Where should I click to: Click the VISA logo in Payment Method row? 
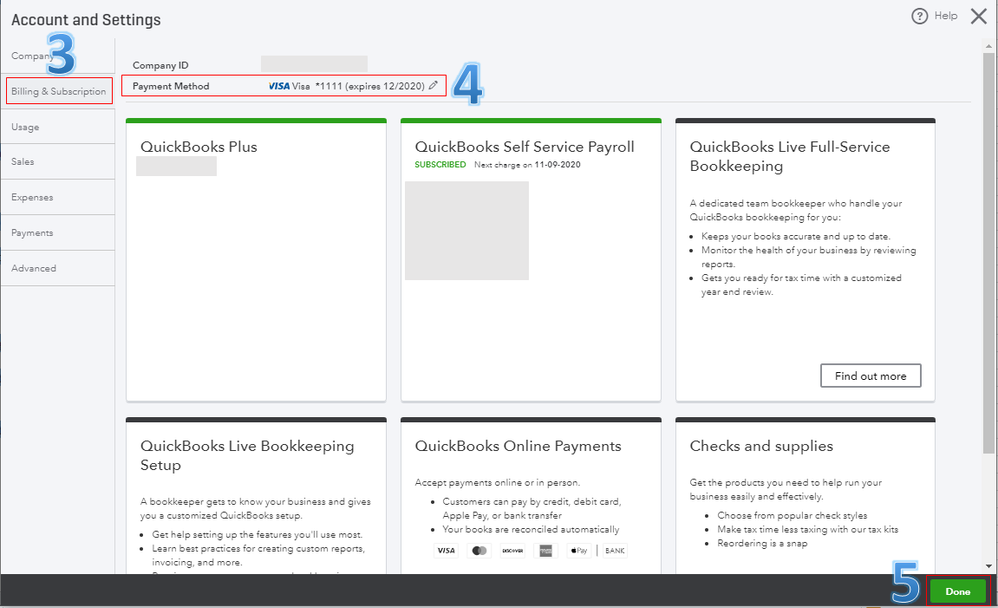click(279, 86)
